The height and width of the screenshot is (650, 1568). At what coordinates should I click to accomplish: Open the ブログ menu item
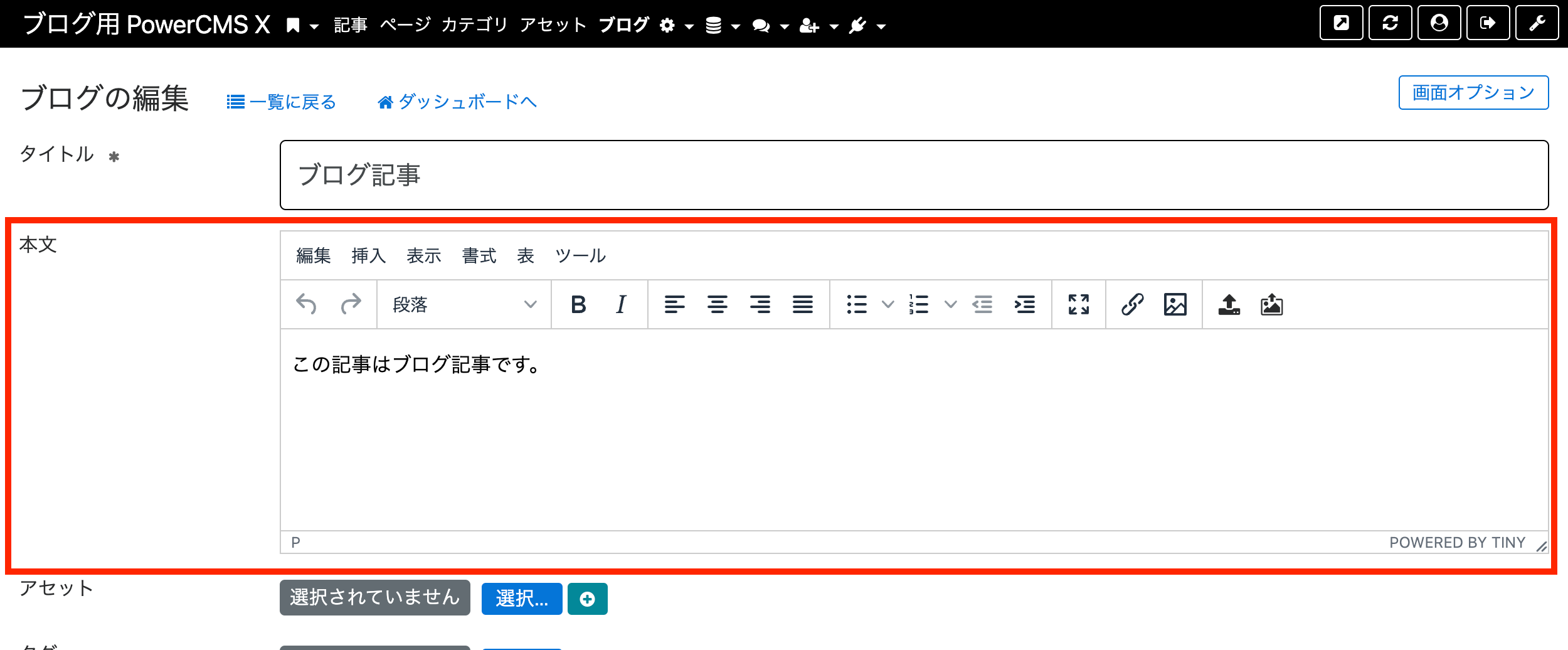624,25
